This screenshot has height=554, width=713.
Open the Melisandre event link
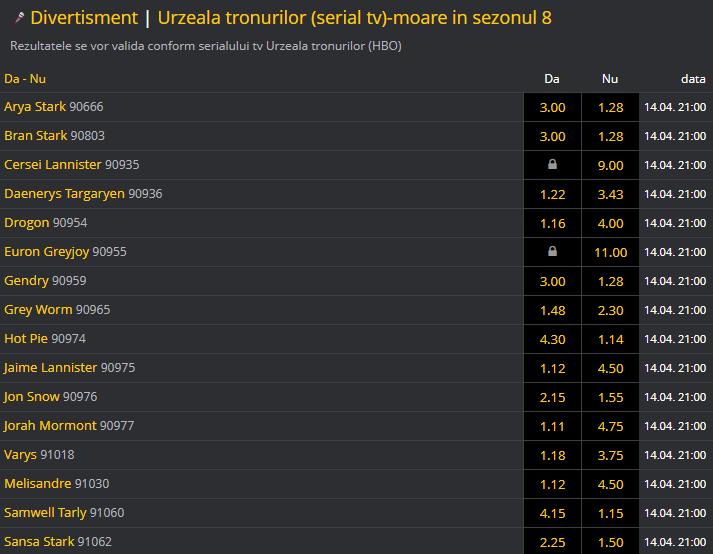click(38, 484)
